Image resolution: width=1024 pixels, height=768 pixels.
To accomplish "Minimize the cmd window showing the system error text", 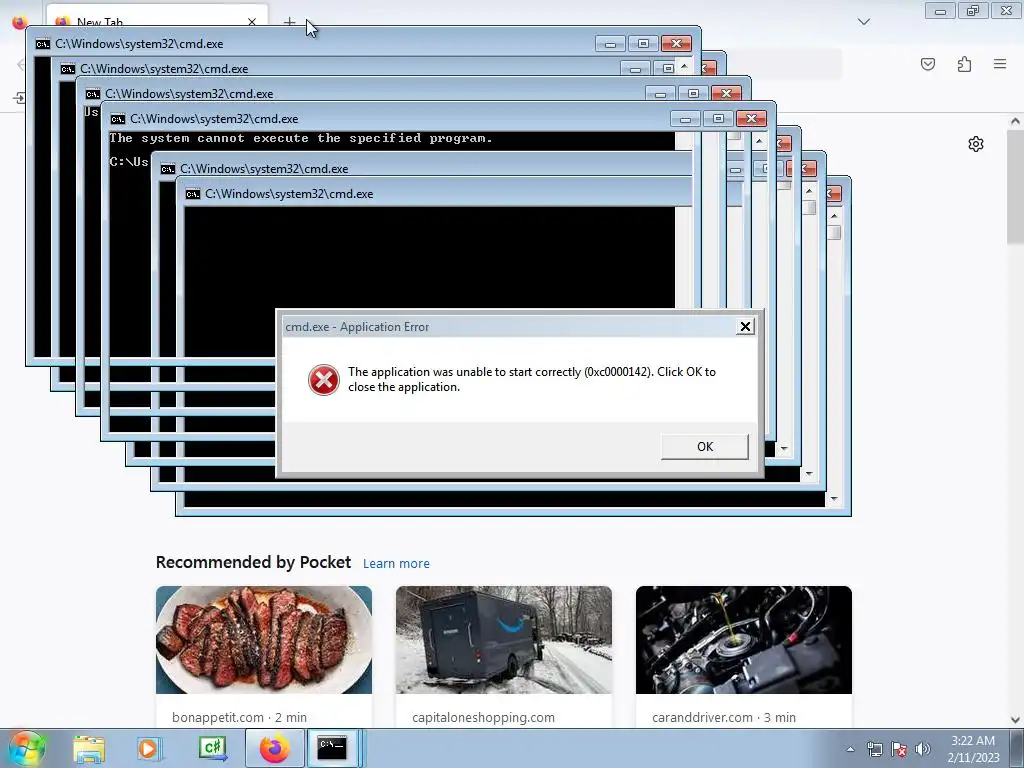I will point(685,119).
